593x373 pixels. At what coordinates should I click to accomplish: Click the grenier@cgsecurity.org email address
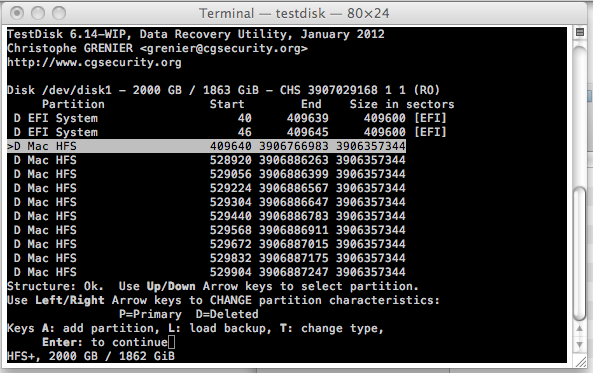coord(224,48)
